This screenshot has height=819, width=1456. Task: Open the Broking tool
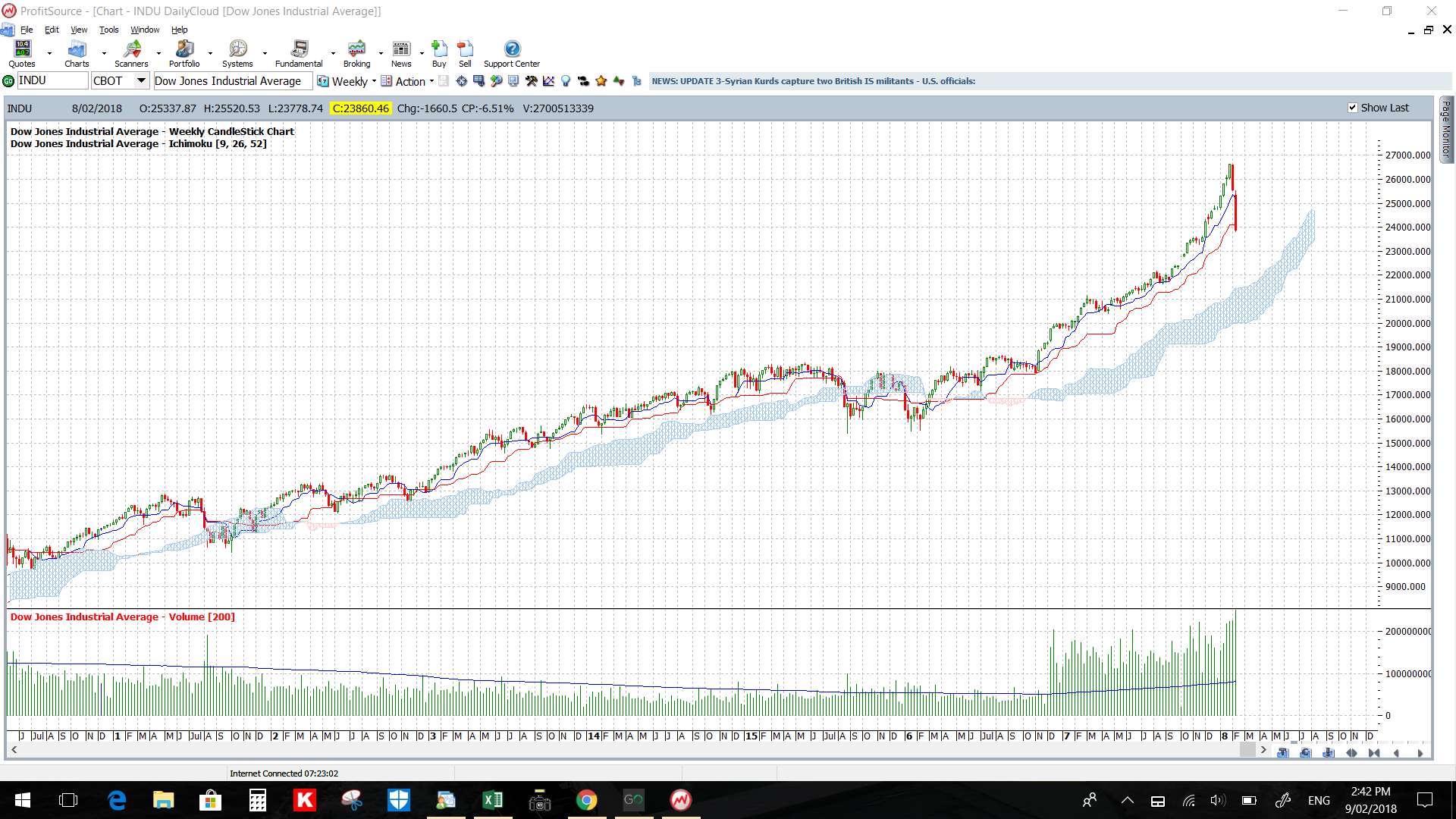click(356, 53)
